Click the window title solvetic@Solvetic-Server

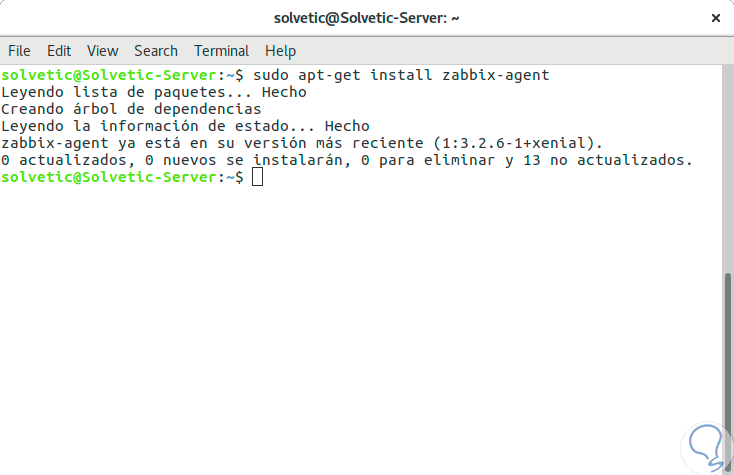pos(367,18)
